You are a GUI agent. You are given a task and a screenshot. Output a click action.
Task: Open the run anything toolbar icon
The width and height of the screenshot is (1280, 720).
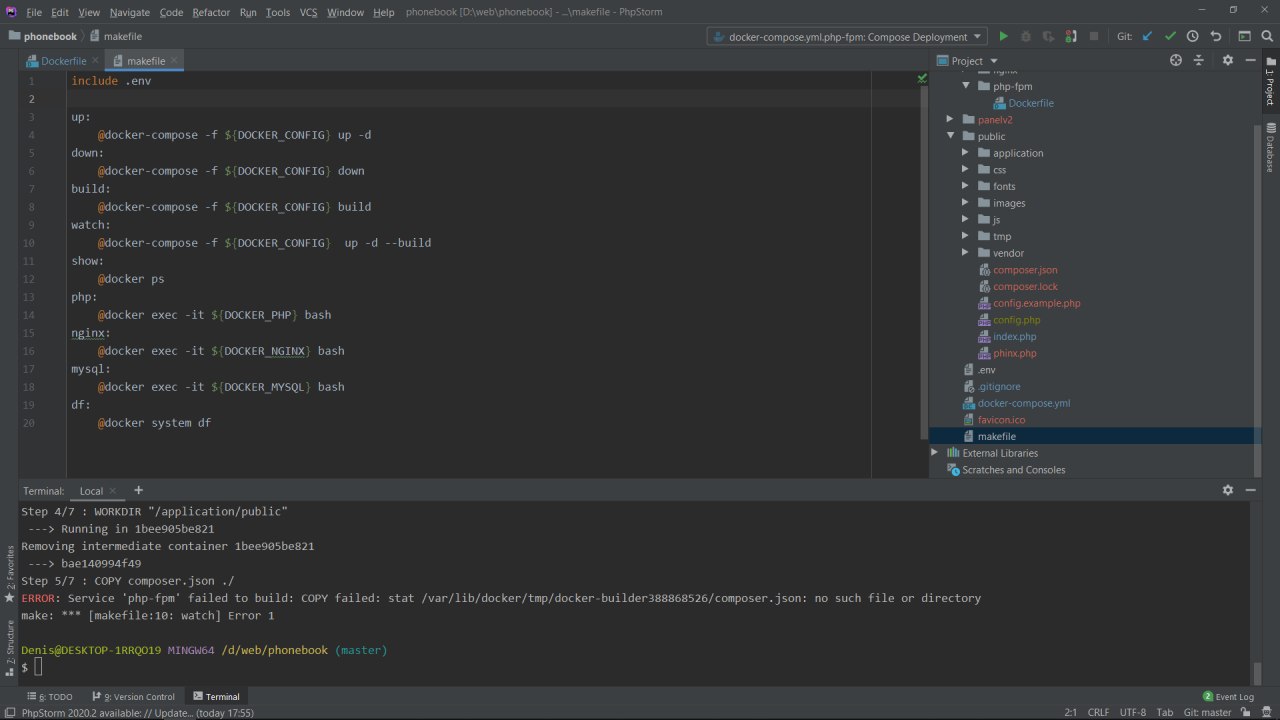point(1244,36)
